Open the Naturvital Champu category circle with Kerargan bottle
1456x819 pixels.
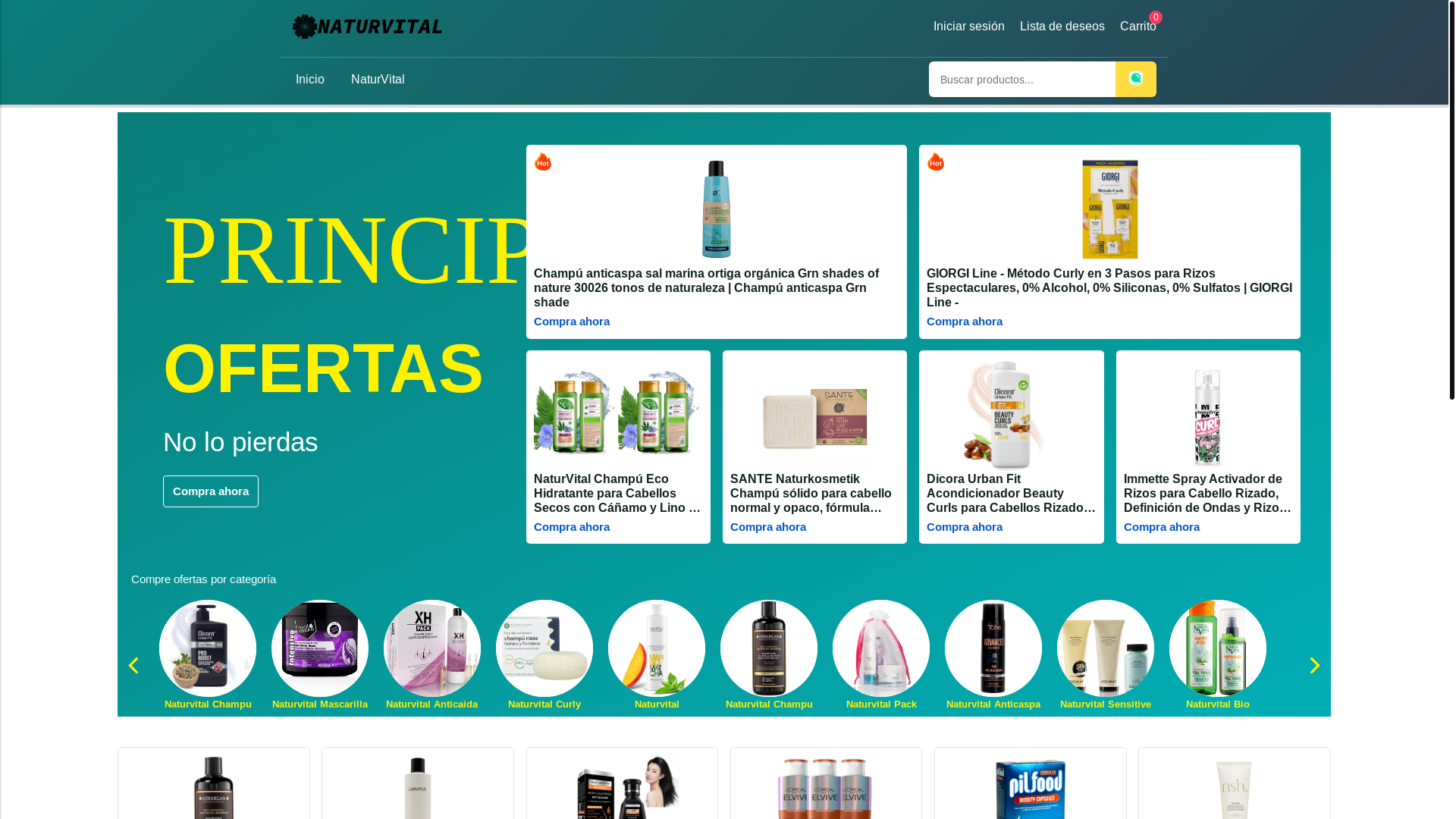769,648
